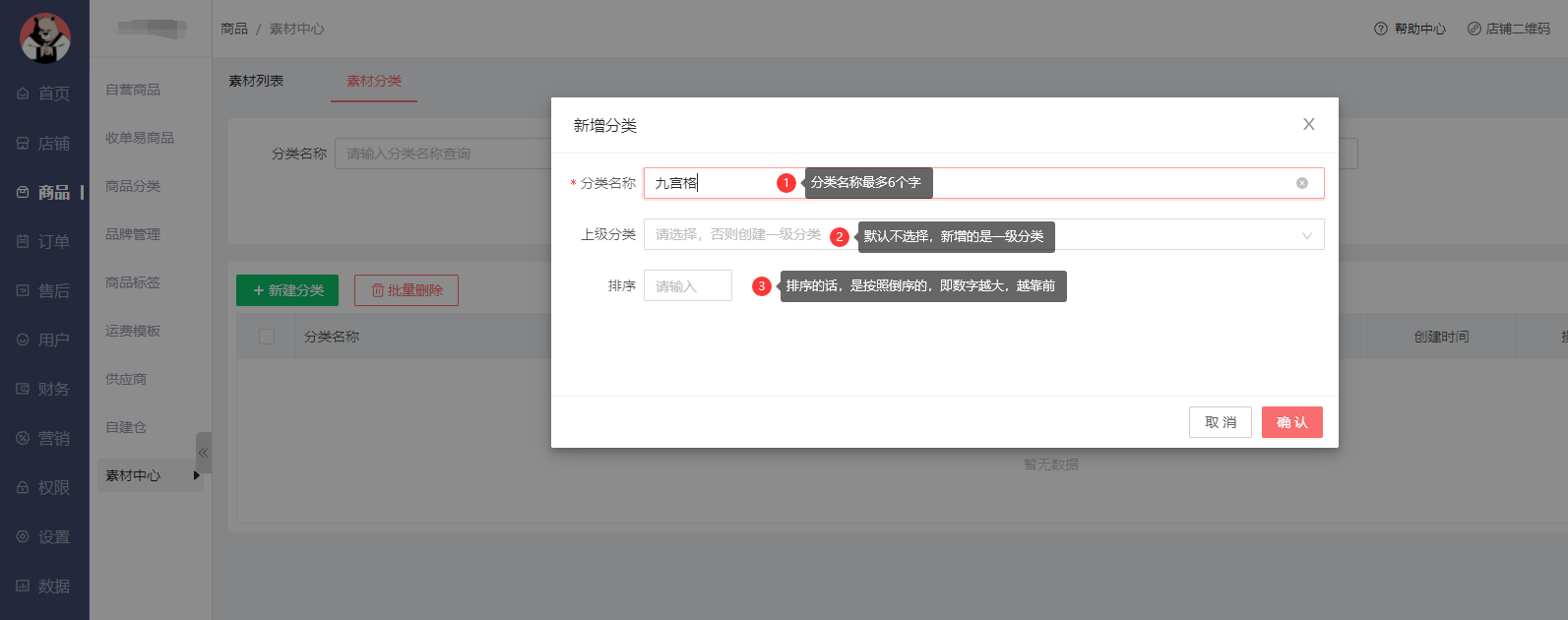The image size is (1568, 620).
Task: Open the 店铺 shop section icon
Action: point(23,143)
